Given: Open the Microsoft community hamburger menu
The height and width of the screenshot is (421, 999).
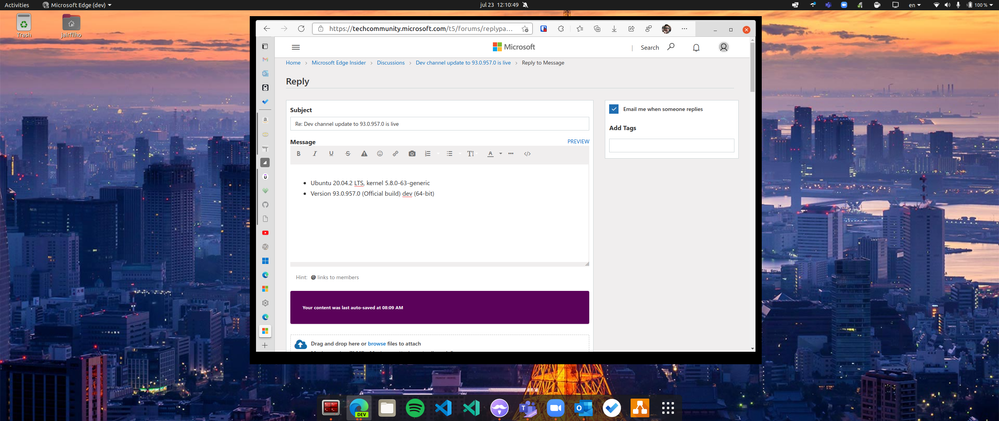Looking at the screenshot, I should tap(296, 47).
